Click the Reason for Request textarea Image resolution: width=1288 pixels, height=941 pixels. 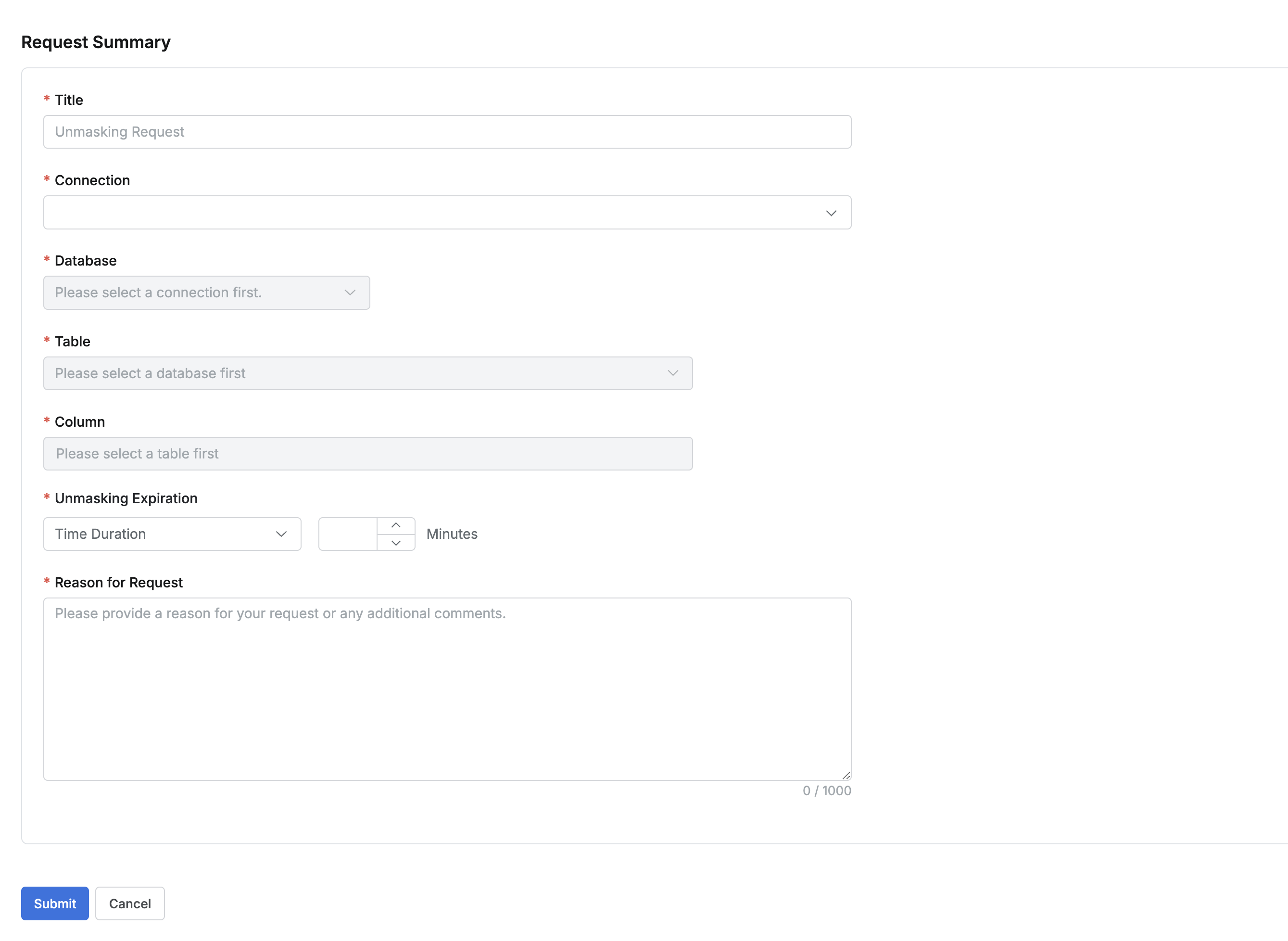[x=447, y=689]
